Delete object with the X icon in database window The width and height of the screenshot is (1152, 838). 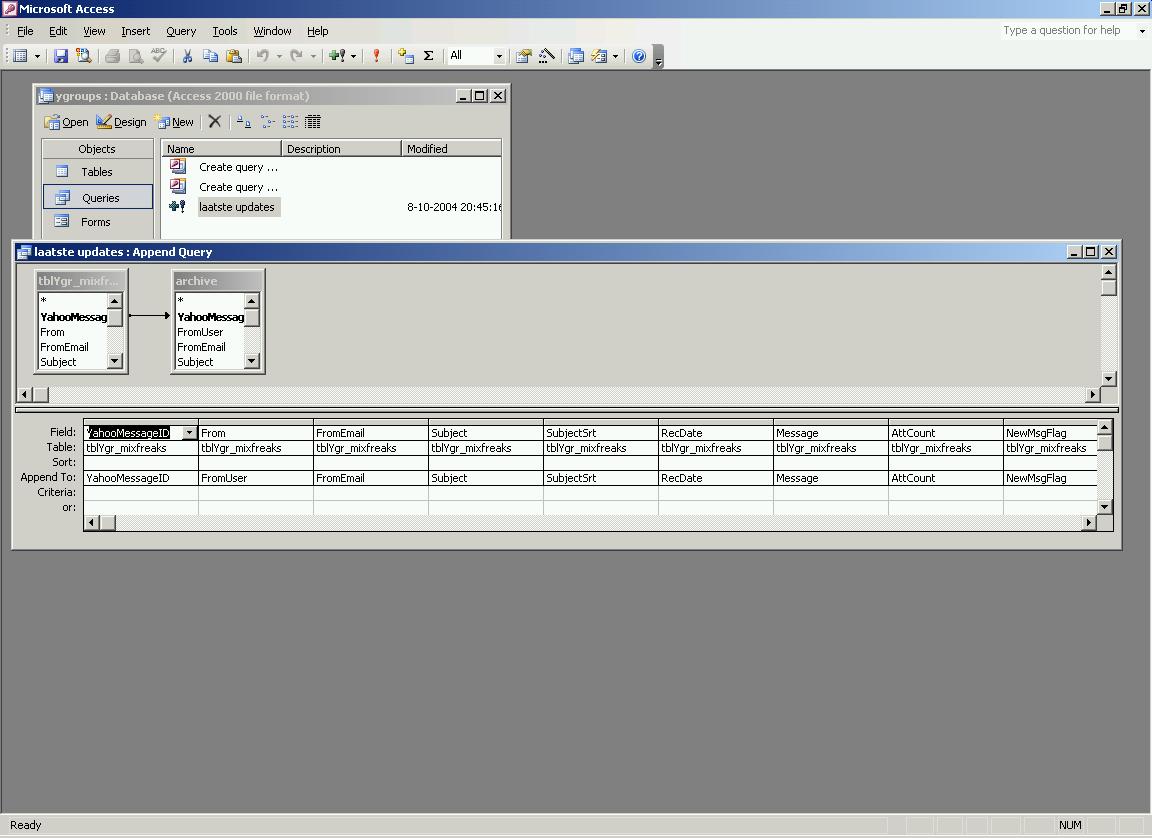tap(215, 122)
